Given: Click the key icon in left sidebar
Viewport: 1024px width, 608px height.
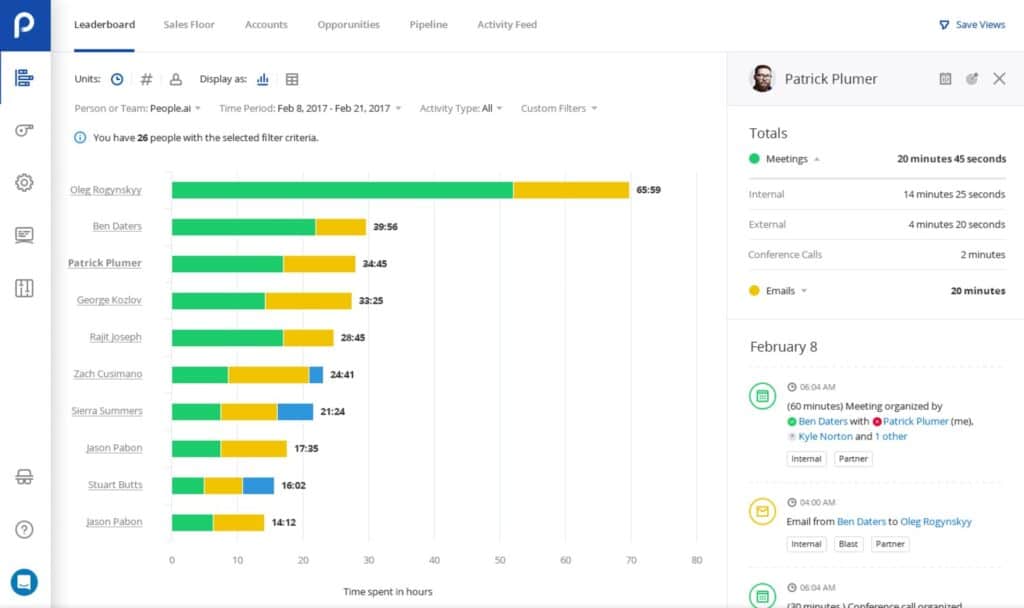Looking at the screenshot, I should coord(25,130).
